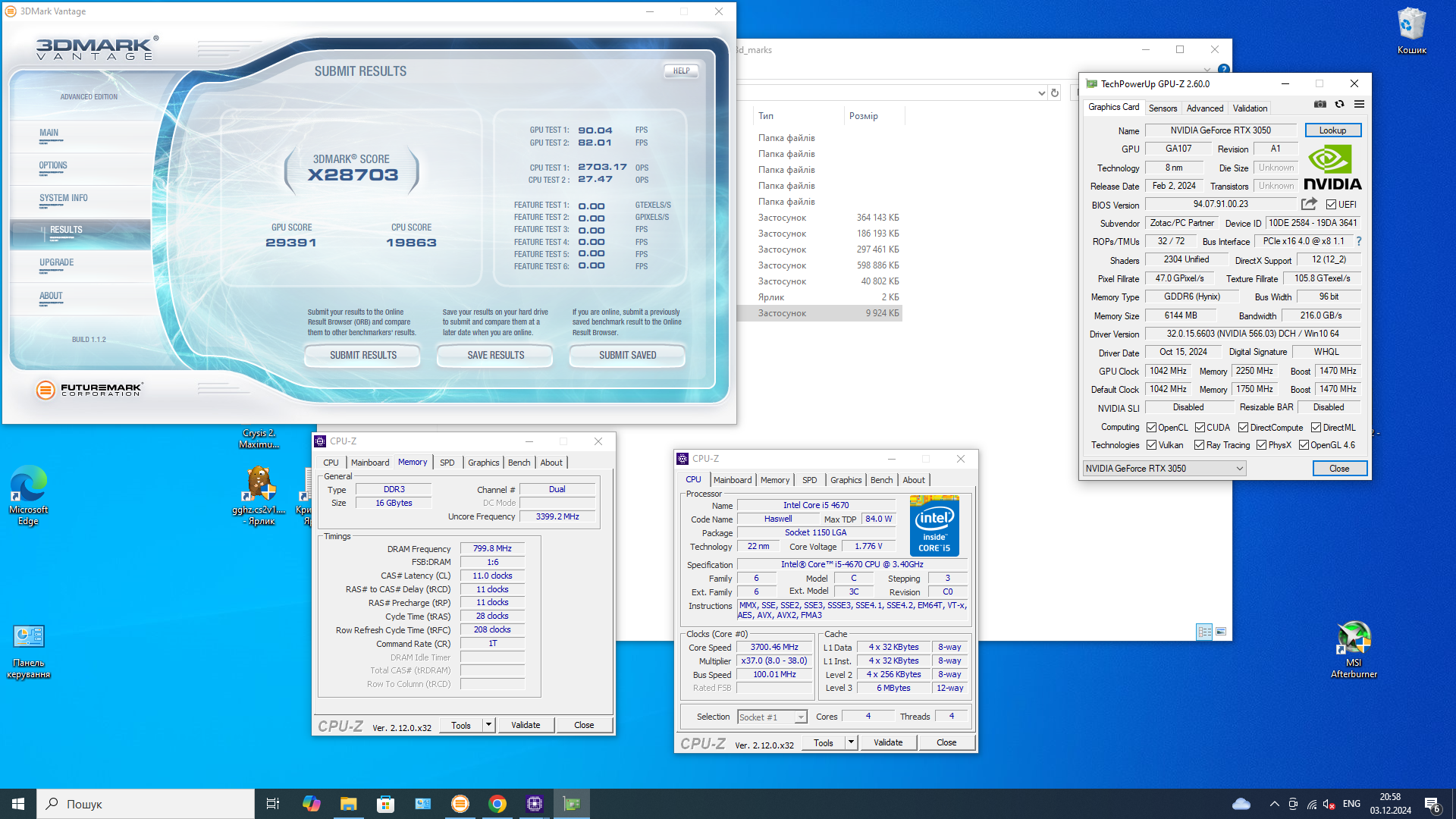Open the Control Panel desktop icon

(x=29, y=651)
